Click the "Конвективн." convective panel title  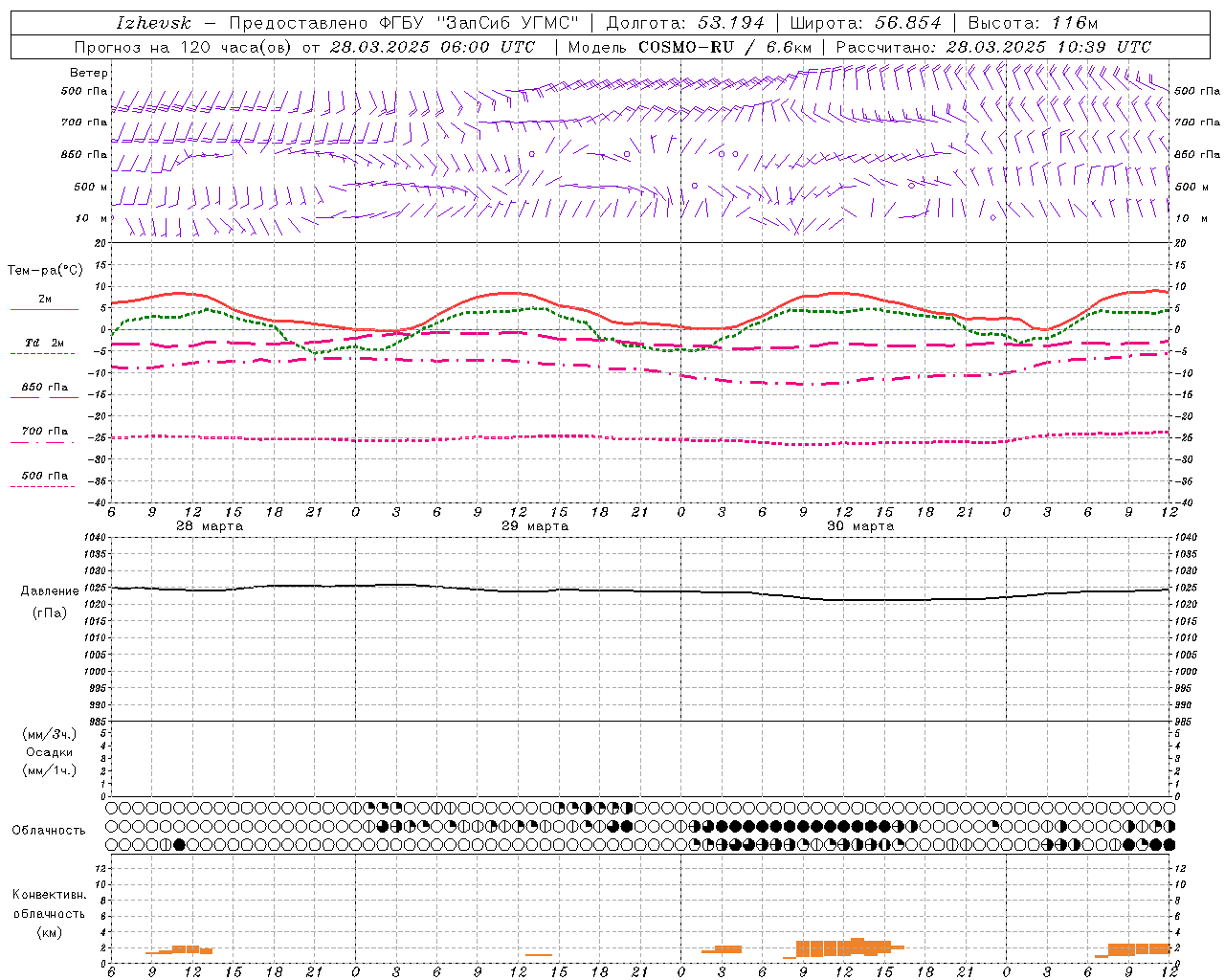[x=49, y=895]
